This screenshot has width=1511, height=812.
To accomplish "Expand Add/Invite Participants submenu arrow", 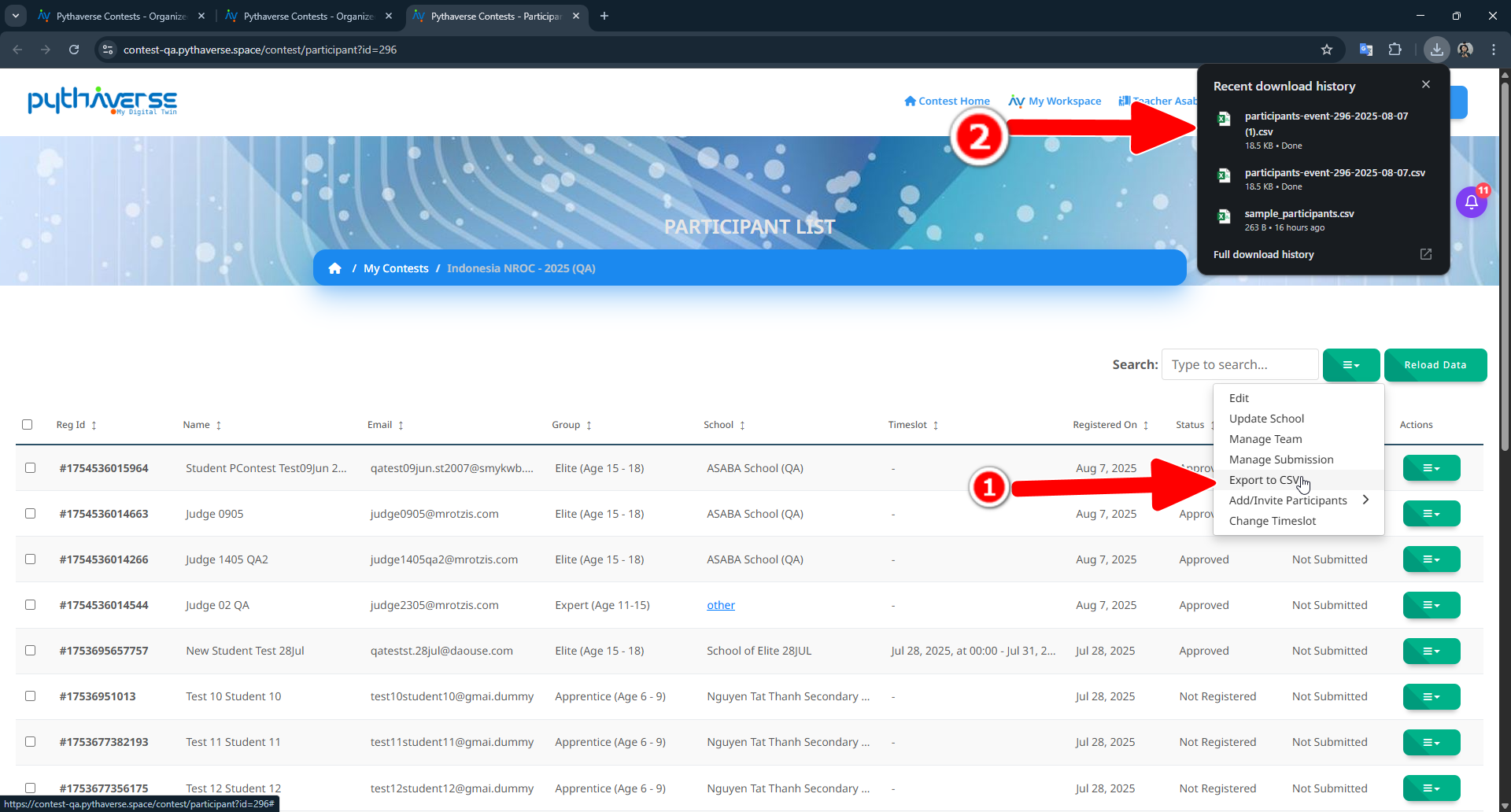I will (x=1365, y=500).
